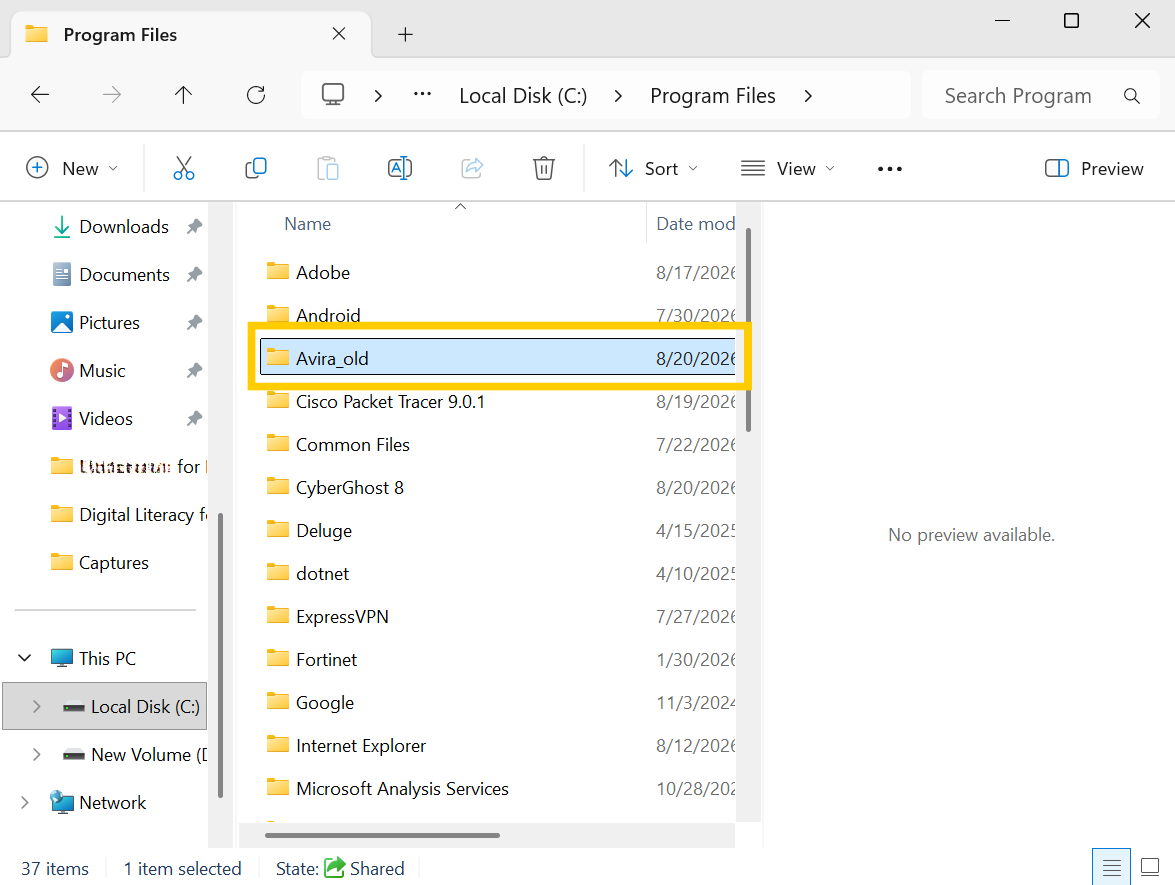This screenshot has width=1175, height=885.
Task: Select Microsoft Analysis Services folder
Action: point(498,788)
